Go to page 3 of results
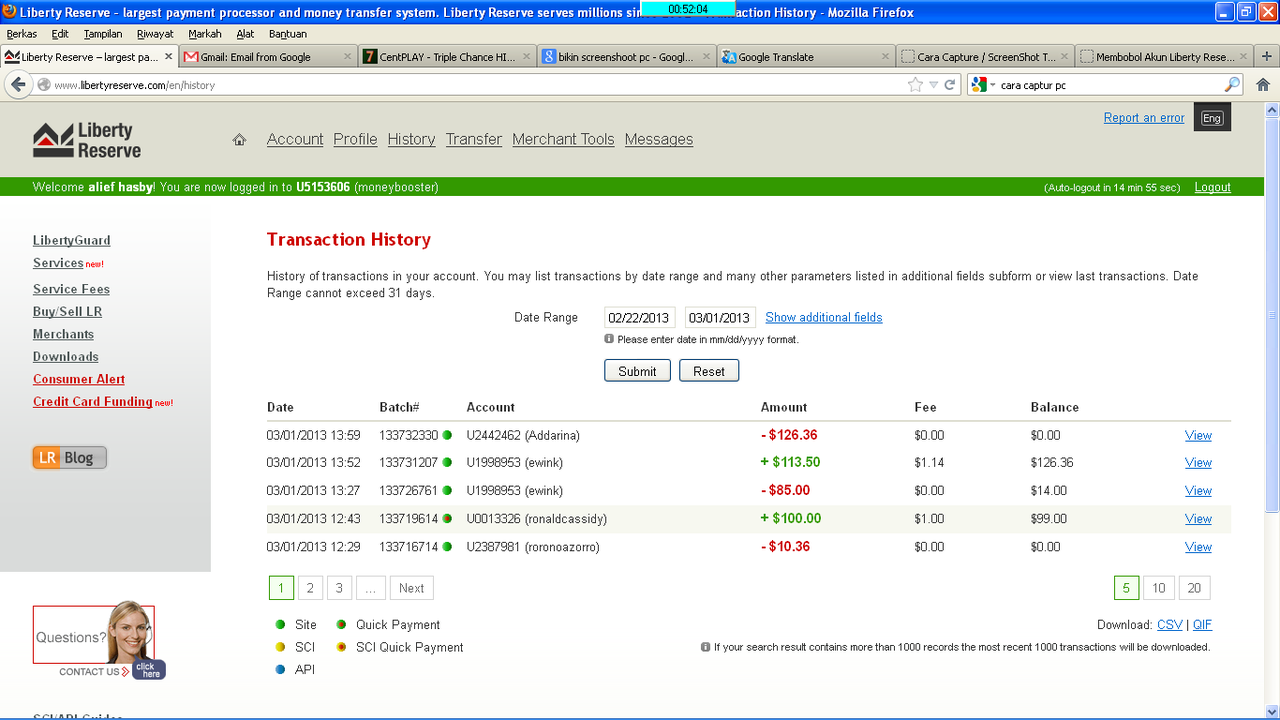Viewport: 1280px width, 720px height. 339,588
